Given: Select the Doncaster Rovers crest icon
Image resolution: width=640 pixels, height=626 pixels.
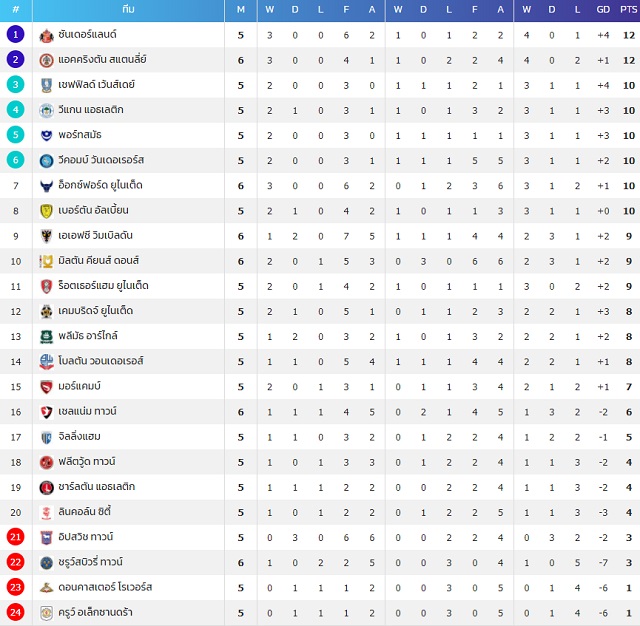Looking at the screenshot, I should [x=47, y=588].
